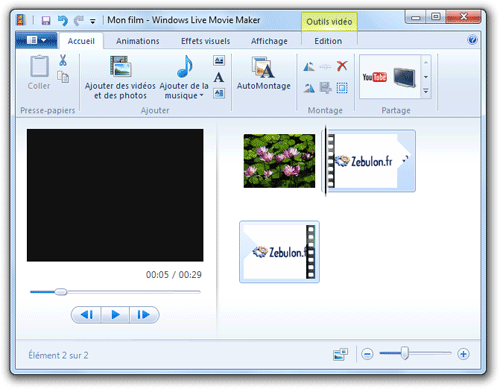Click the Outils vidéo contextual tab header

[329, 22]
